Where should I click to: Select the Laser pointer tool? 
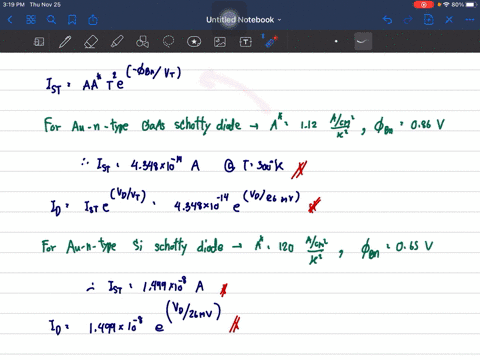click(270, 41)
